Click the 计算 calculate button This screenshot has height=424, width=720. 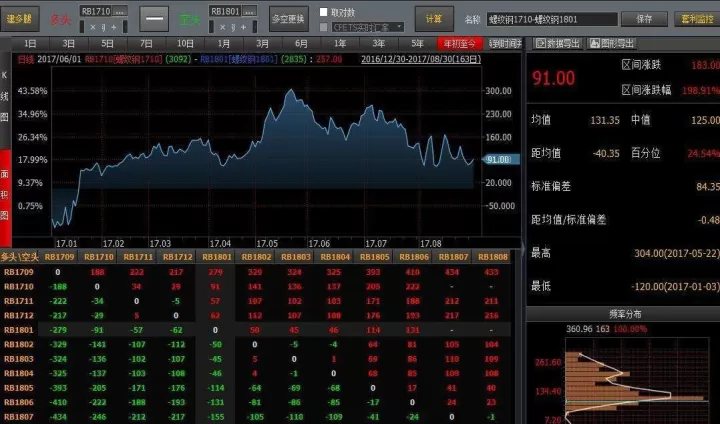click(434, 19)
